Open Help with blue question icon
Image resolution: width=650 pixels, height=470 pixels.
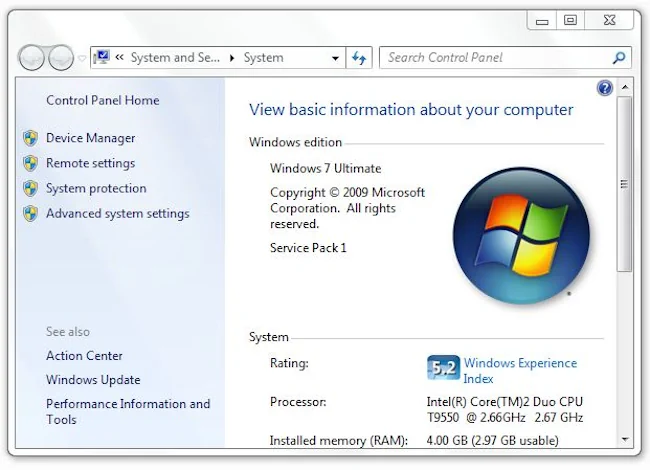click(605, 88)
